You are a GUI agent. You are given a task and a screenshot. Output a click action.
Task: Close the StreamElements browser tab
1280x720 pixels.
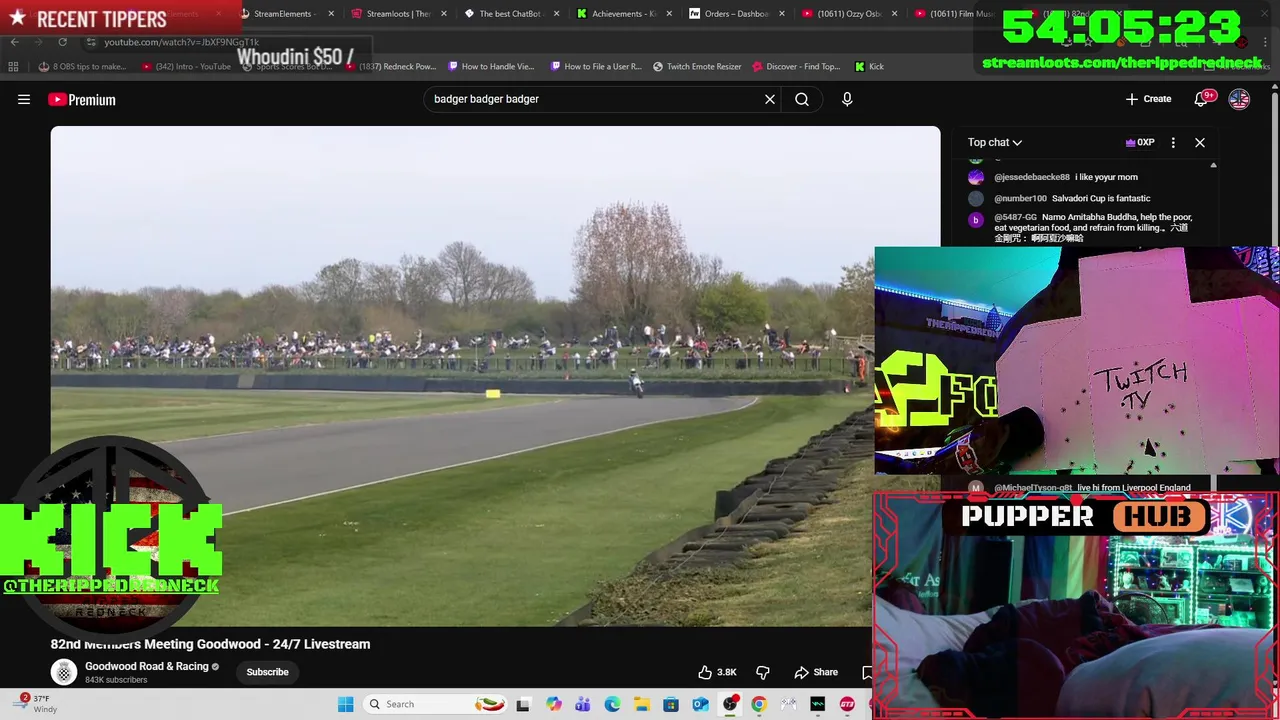[331, 14]
